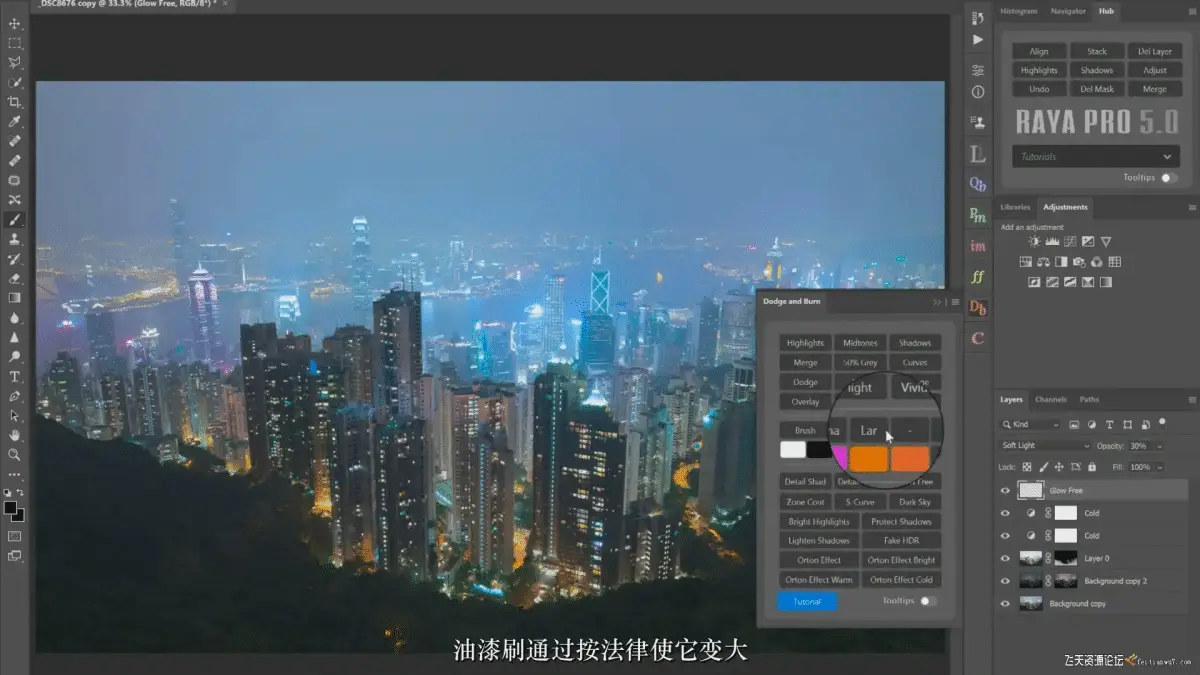Toggle Tooltips switch in Dodge and Burn panel
Screen dimensions: 1200x675
[x=928, y=601]
